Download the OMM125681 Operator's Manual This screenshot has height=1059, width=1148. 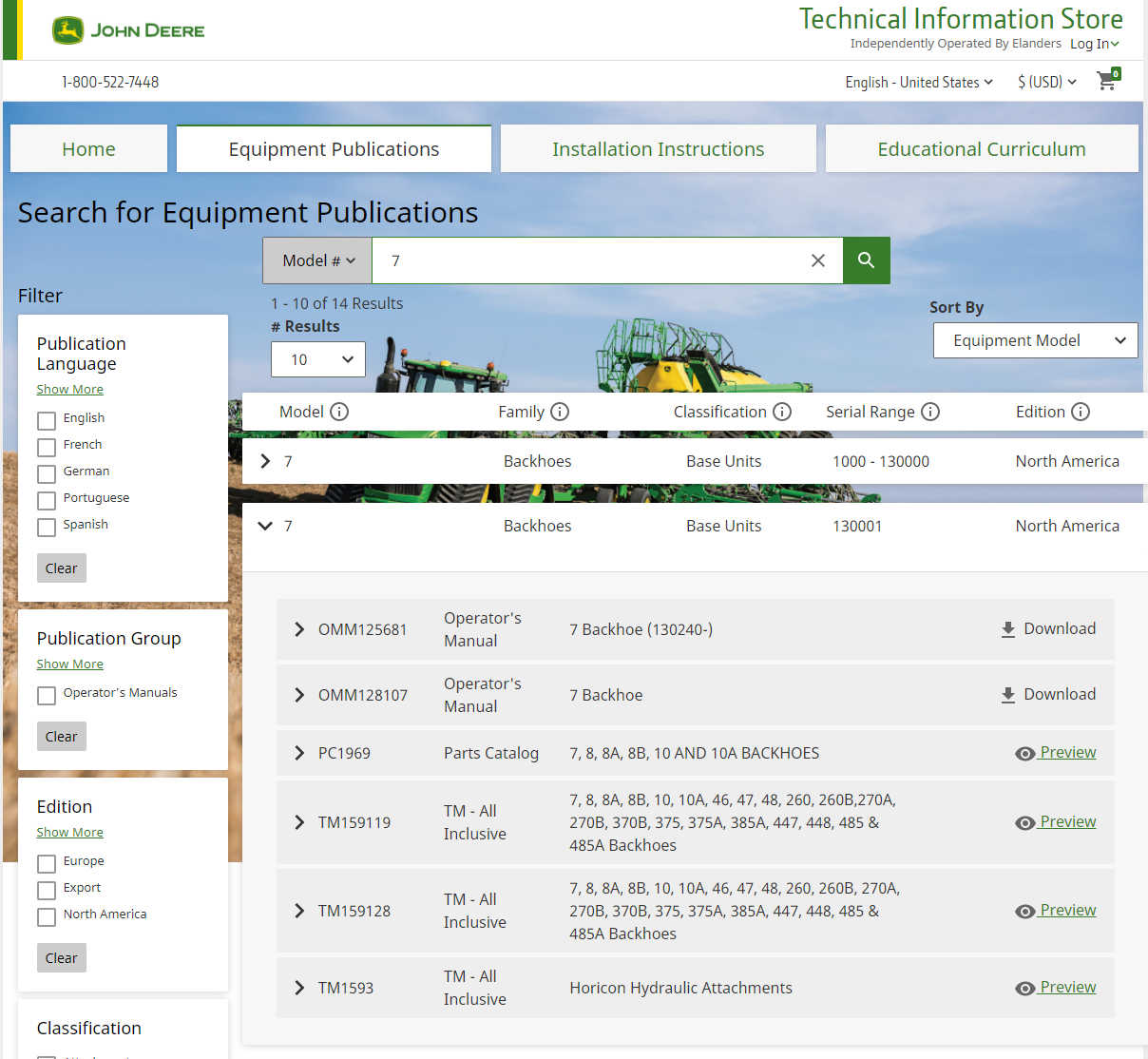[1048, 629]
